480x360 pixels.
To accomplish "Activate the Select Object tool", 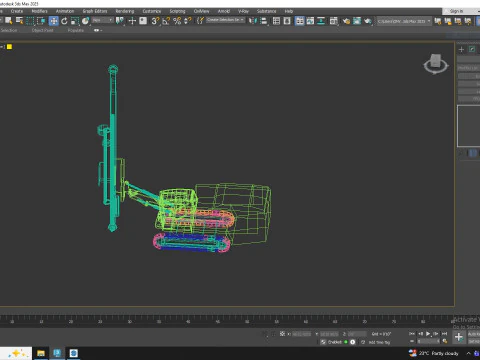I will click(x=9, y=21).
